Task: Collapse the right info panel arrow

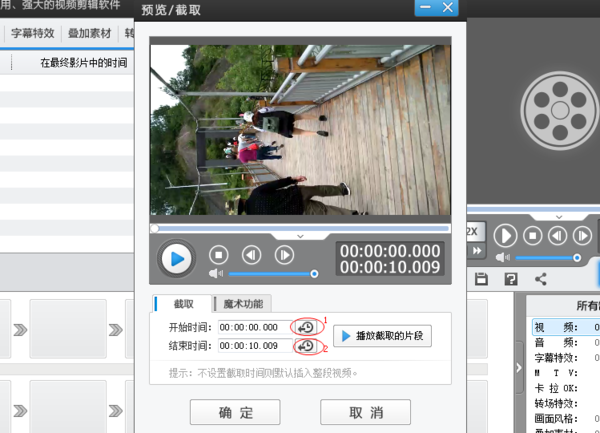Action: click(x=518, y=368)
